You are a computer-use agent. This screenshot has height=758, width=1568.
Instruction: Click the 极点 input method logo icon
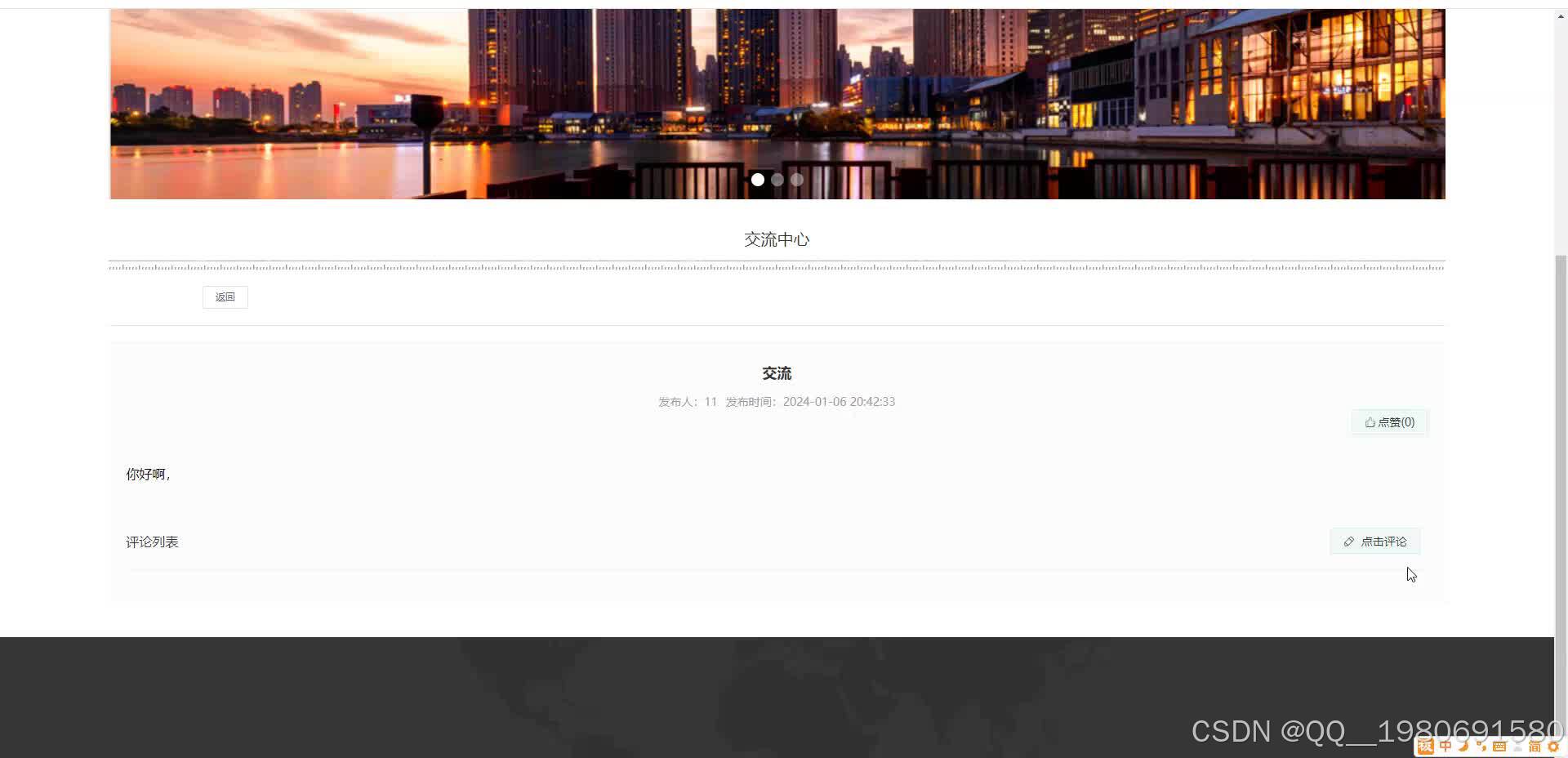click(x=1426, y=746)
